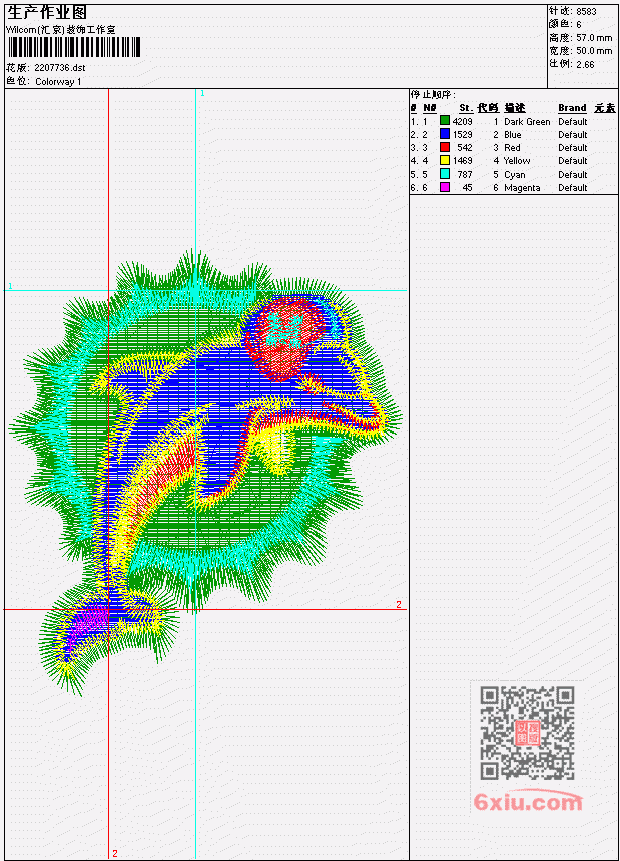Click the 'N#' column header
The height and width of the screenshot is (861, 620).
(429, 108)
